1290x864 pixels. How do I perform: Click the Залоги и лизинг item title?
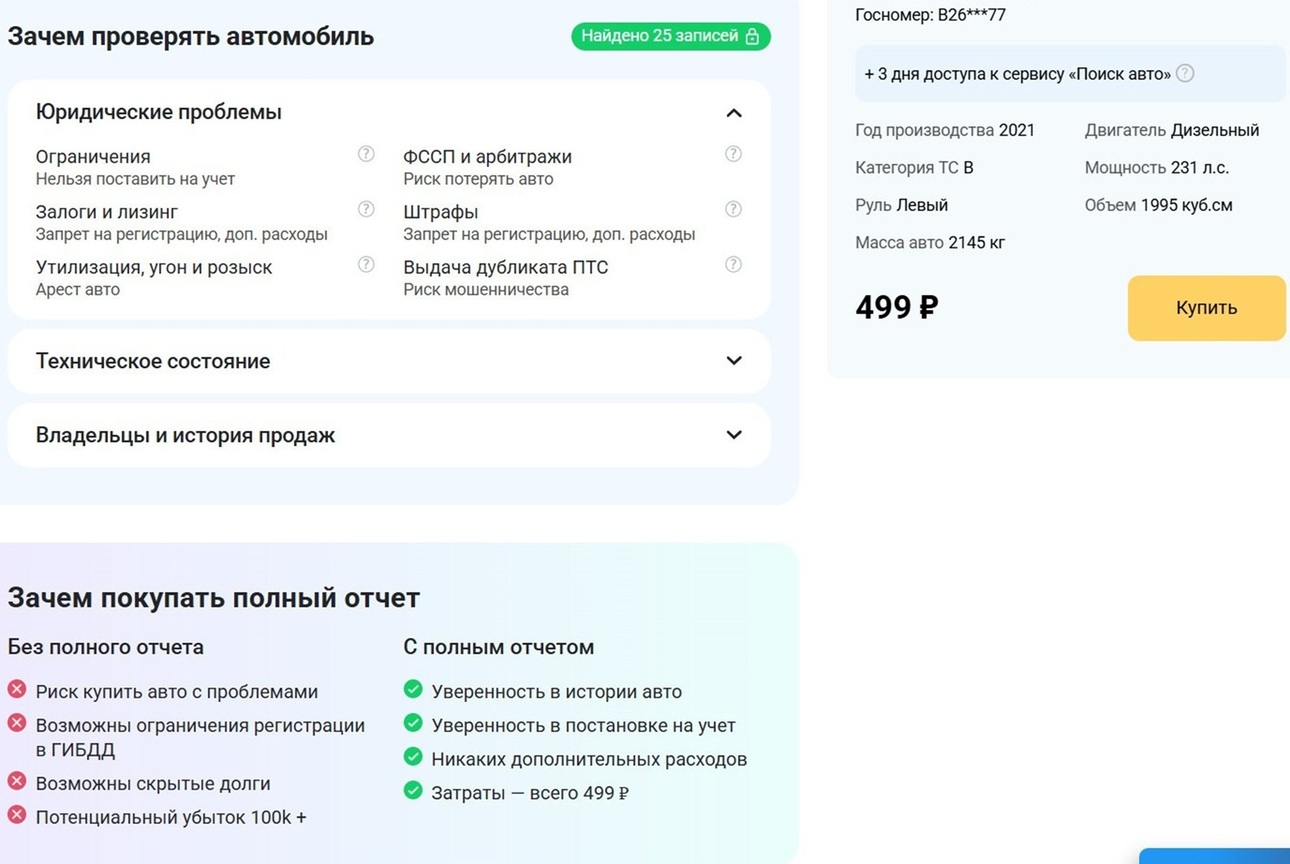point(107,212)
